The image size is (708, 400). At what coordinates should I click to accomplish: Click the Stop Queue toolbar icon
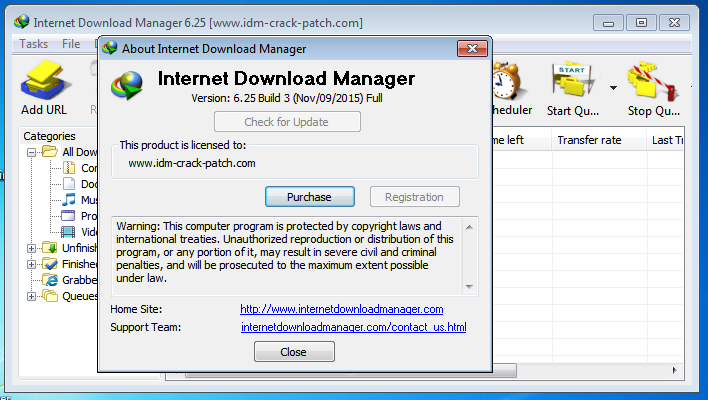click(653, 81)
